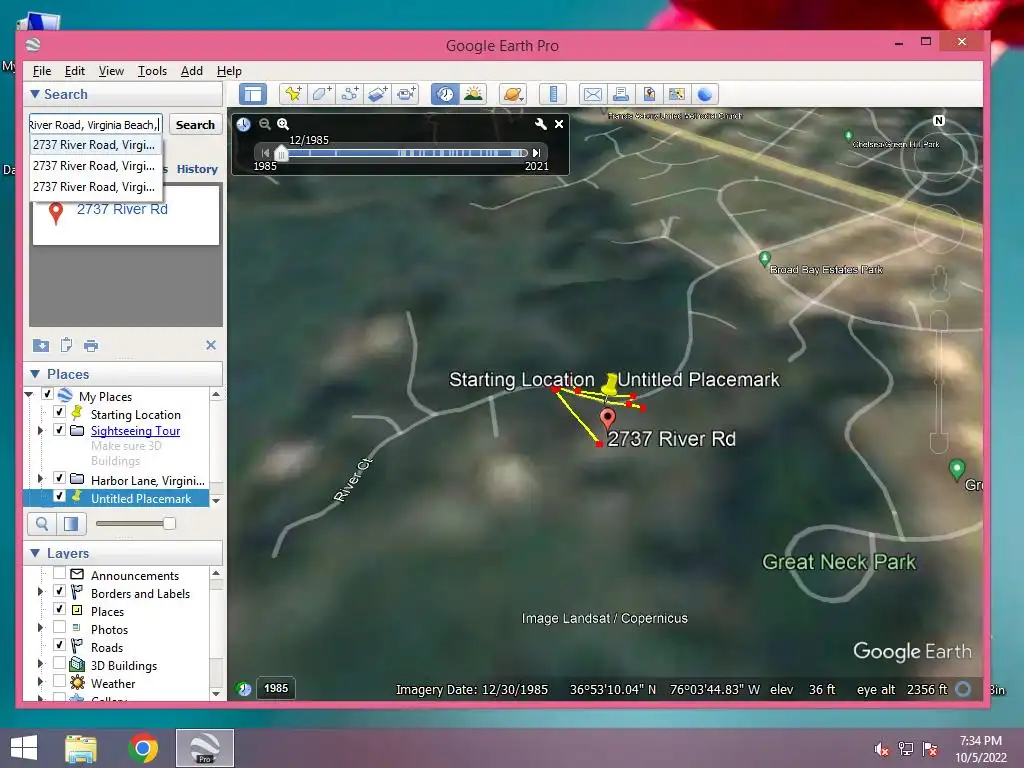Enable Announcements layer checkbox

(x=59, y=573)
